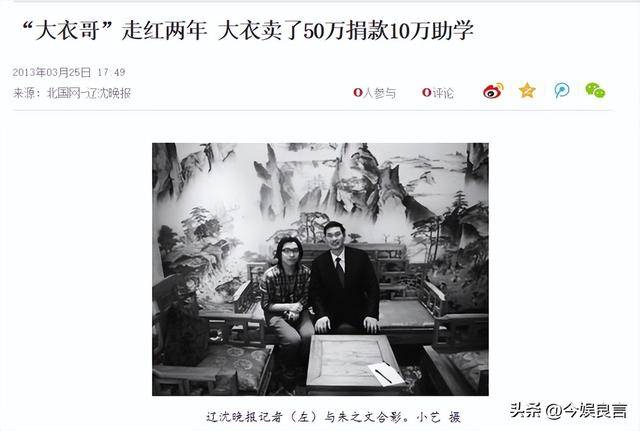Open the black-and-white article photo
Image resolution: width=640 pixels, height=431 pixels.
point(320,269)
